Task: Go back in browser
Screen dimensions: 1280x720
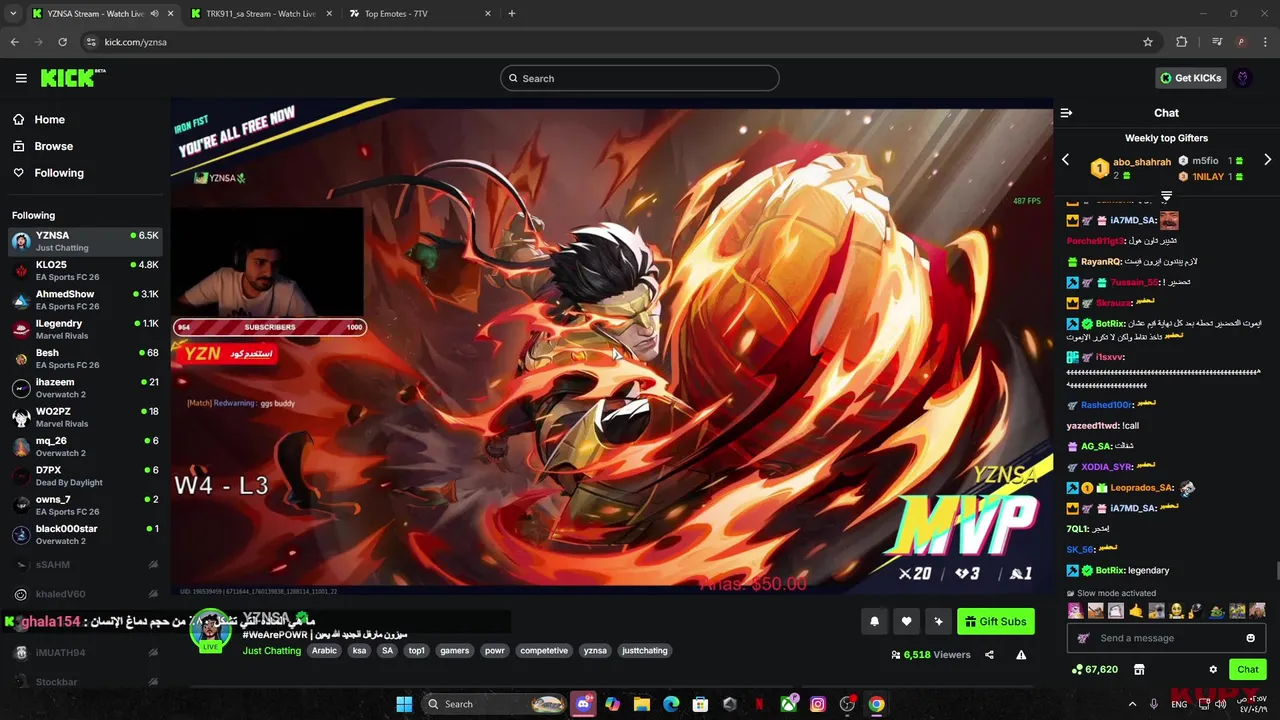Action: [x=14, y=42]
